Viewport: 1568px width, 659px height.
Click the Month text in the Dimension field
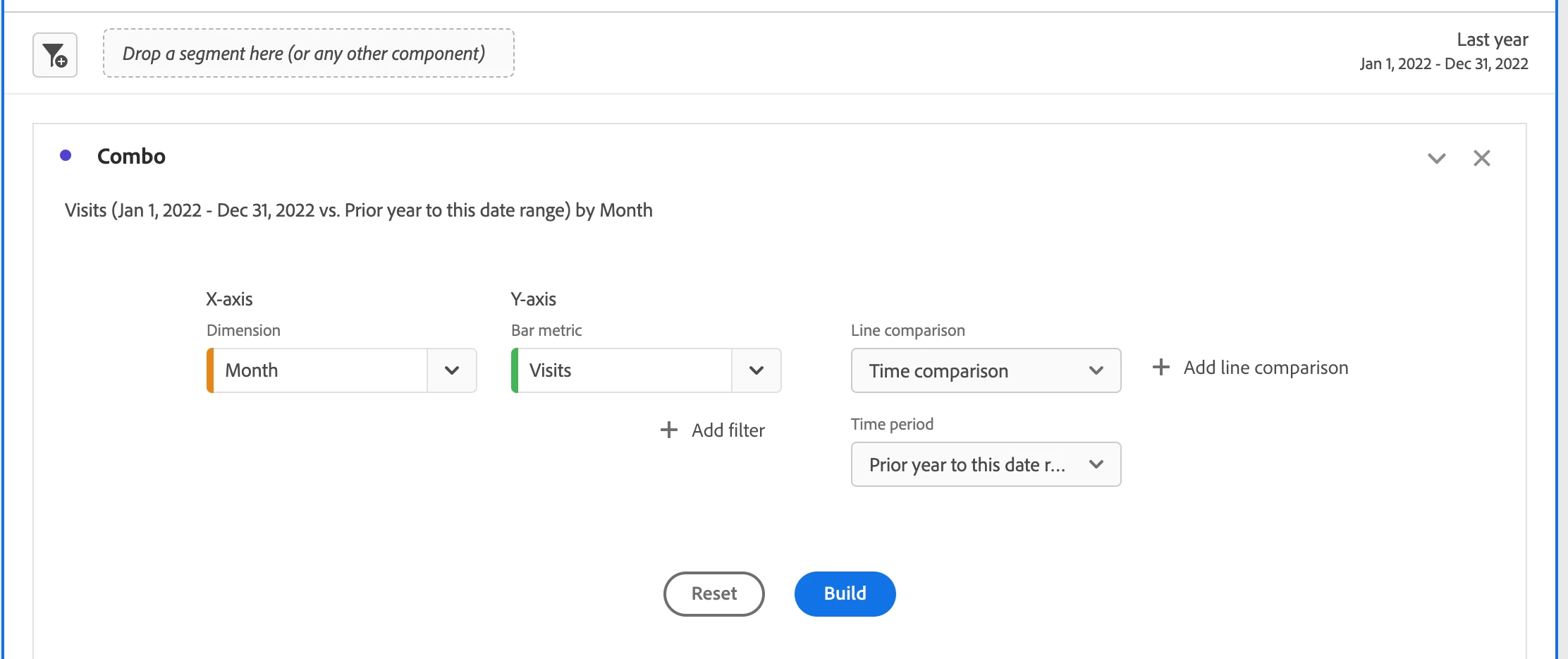252,370
